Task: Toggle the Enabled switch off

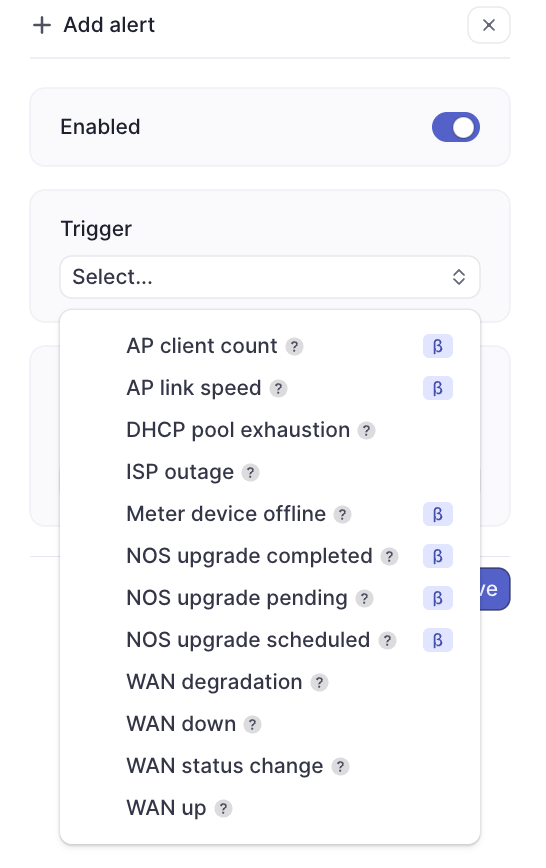Action: tap(456, 127)
